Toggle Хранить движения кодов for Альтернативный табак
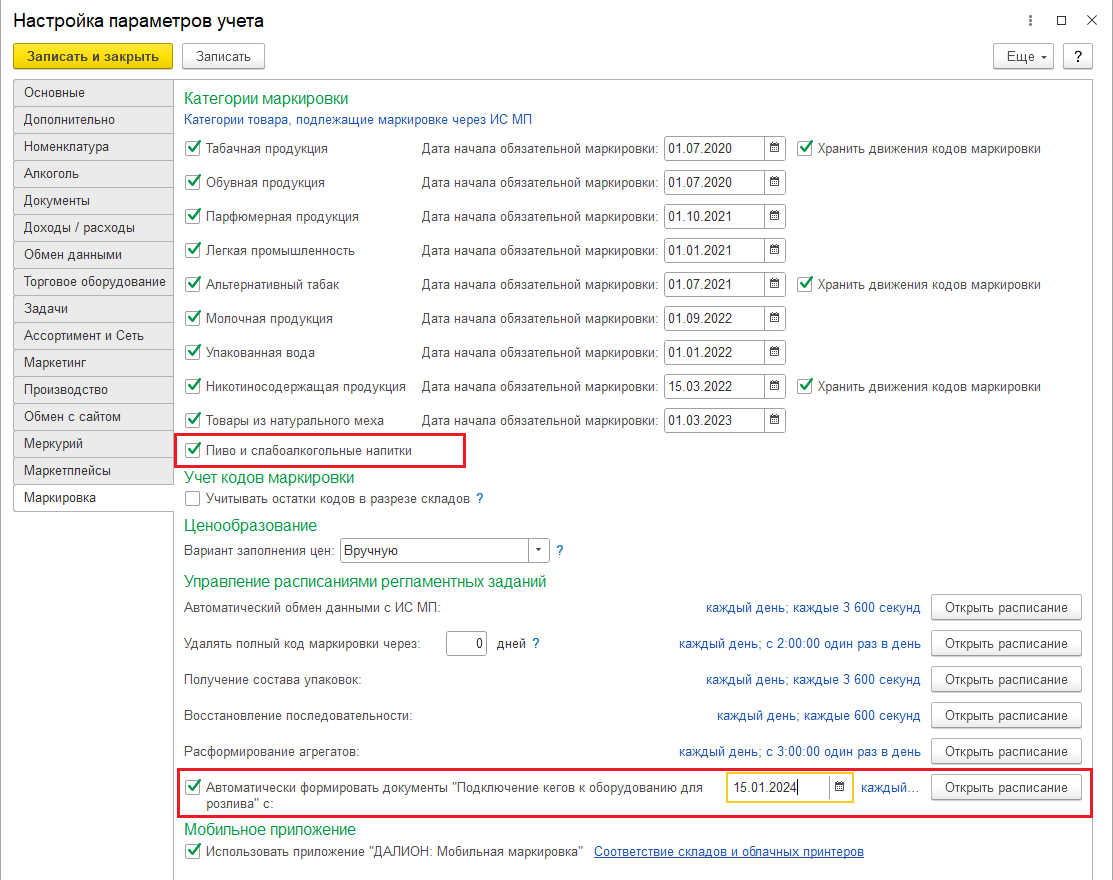 point(804,285)
